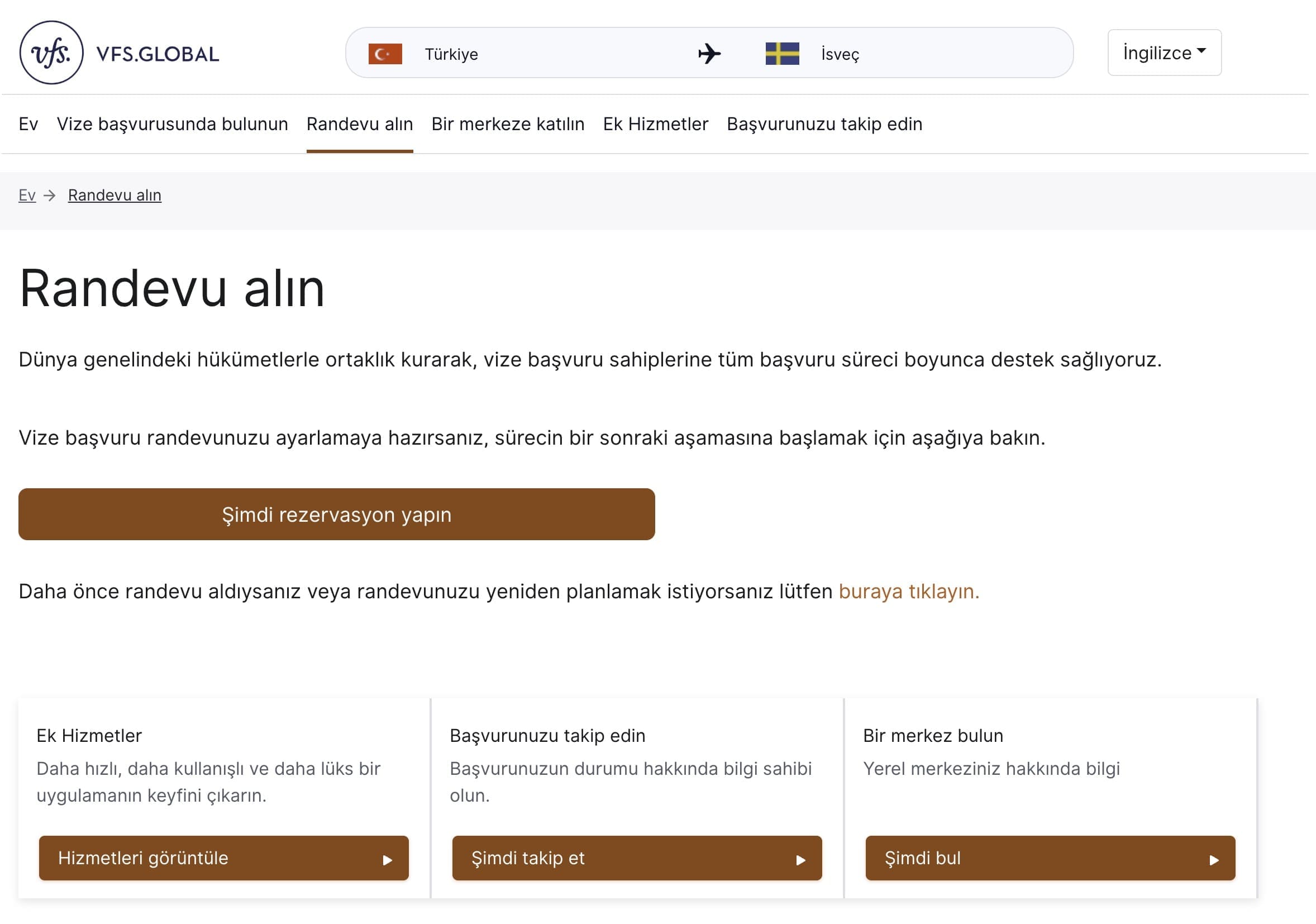Select the İsveç flag icon
Image resolution: width=1316 pixels, height=924 pixels.
(784, 54)
